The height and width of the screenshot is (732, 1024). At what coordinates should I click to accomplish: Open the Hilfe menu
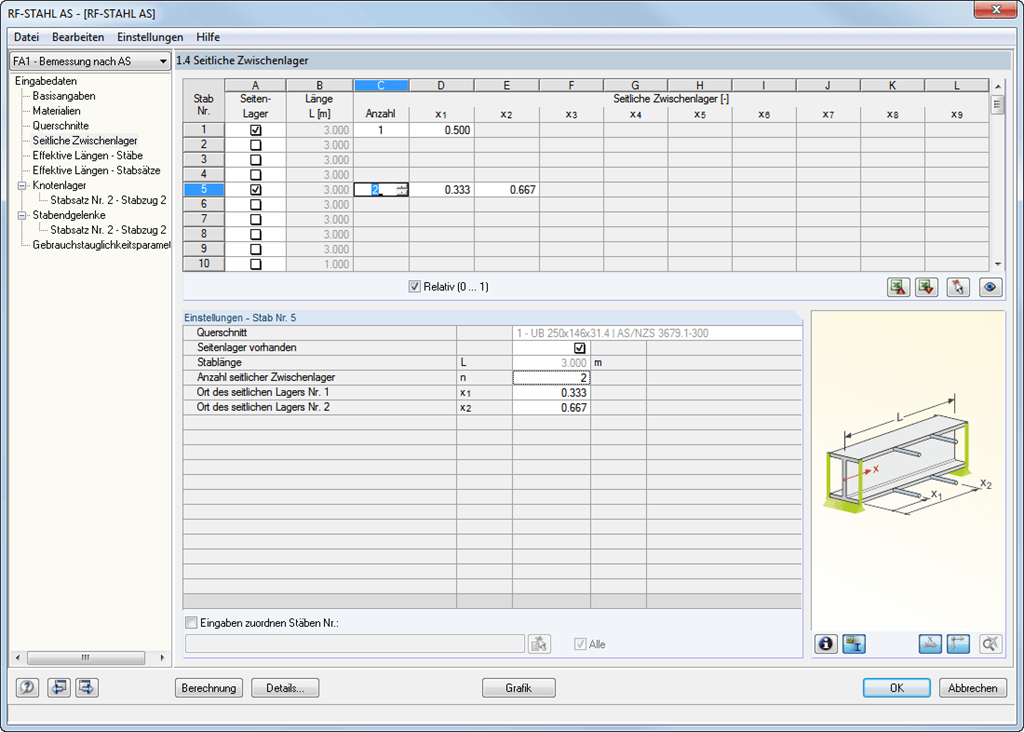208,37
